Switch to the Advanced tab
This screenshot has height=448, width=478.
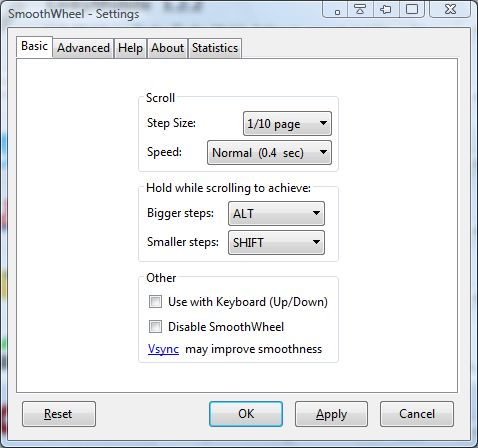pyautogui.click(x=83, y=48)
